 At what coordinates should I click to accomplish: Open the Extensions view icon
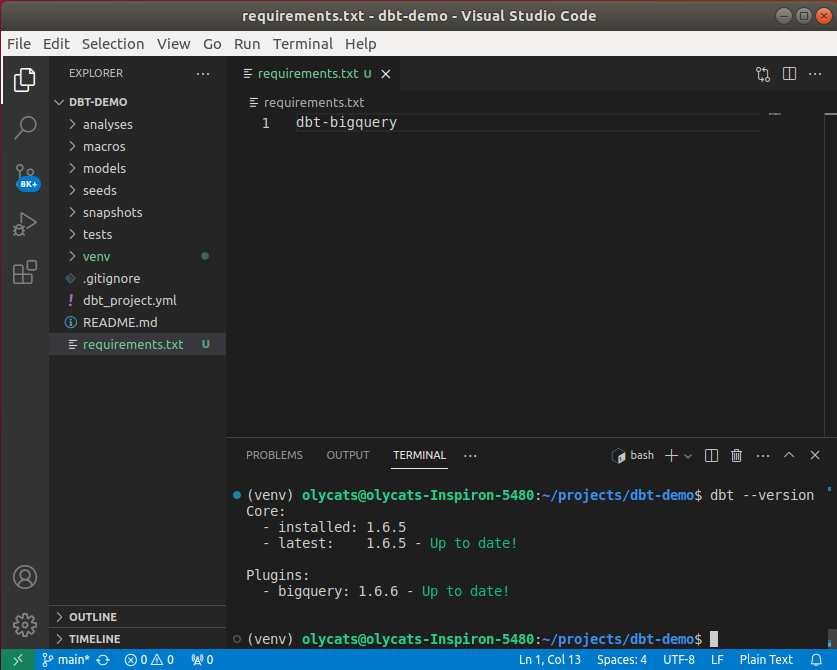pos(25,272)
